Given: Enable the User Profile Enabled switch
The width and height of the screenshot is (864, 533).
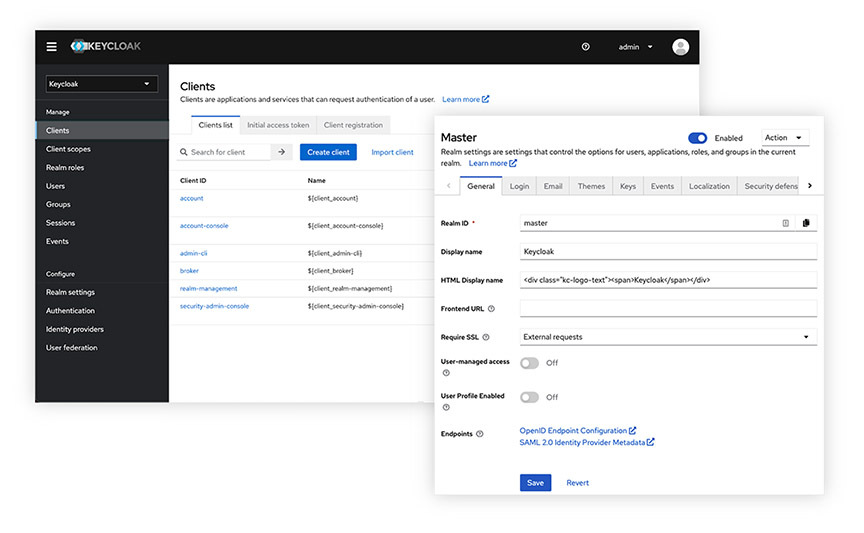Looking at the screenshot, I should 529,397.
